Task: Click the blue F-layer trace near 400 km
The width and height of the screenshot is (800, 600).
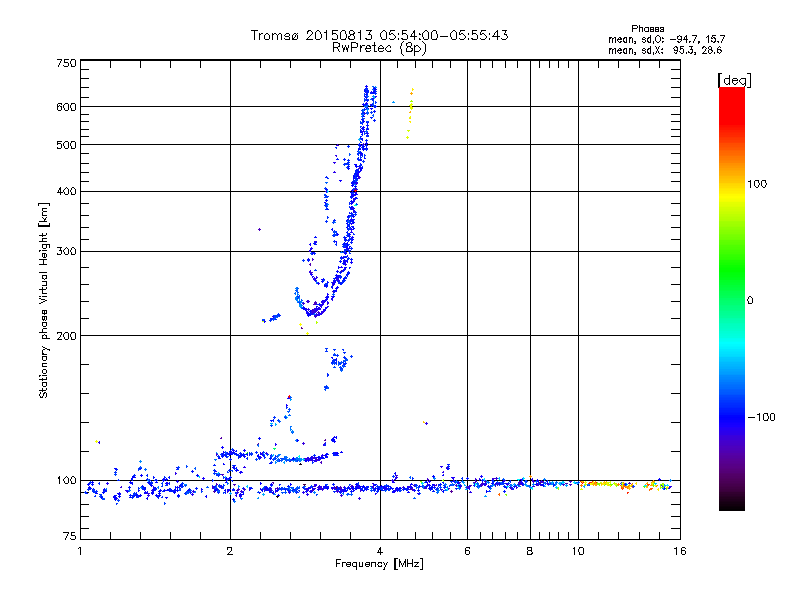Action: (354, 191)
